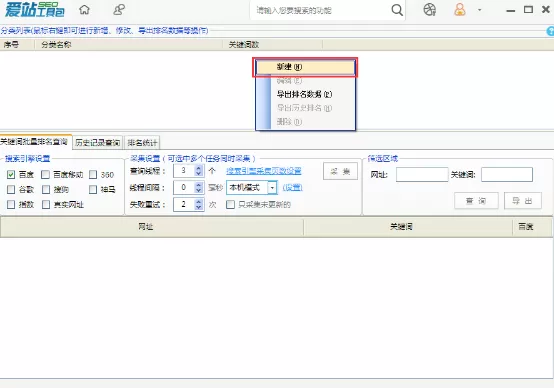Sort by the 关键词 results column header

pos(408,227)
